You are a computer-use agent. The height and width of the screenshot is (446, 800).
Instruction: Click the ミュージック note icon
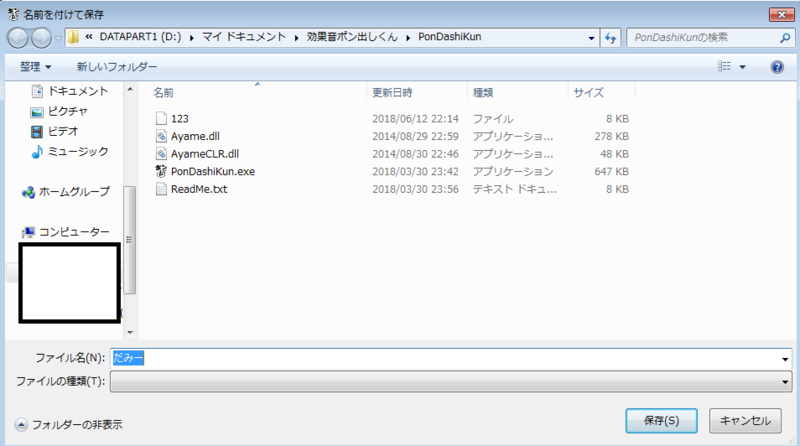click(37, 152)
